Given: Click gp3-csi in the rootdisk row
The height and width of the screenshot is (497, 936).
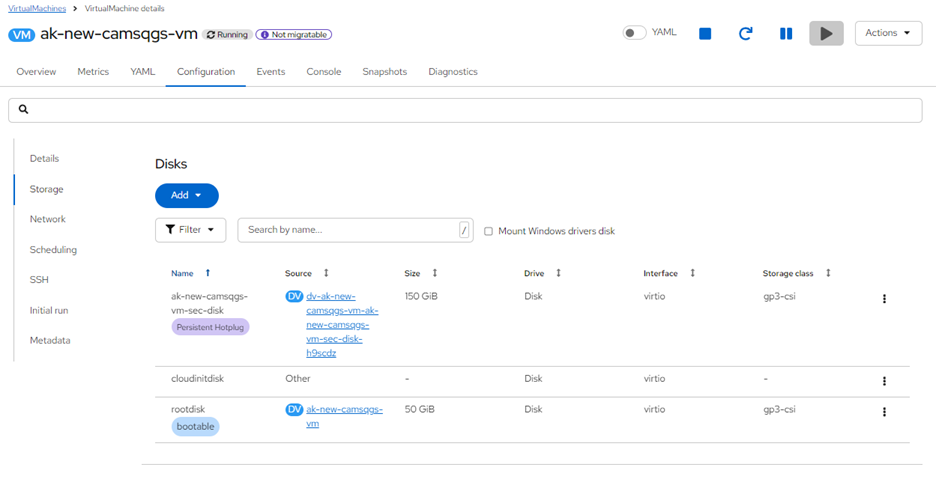Looking at the screenshot, I should click(779, 409).
